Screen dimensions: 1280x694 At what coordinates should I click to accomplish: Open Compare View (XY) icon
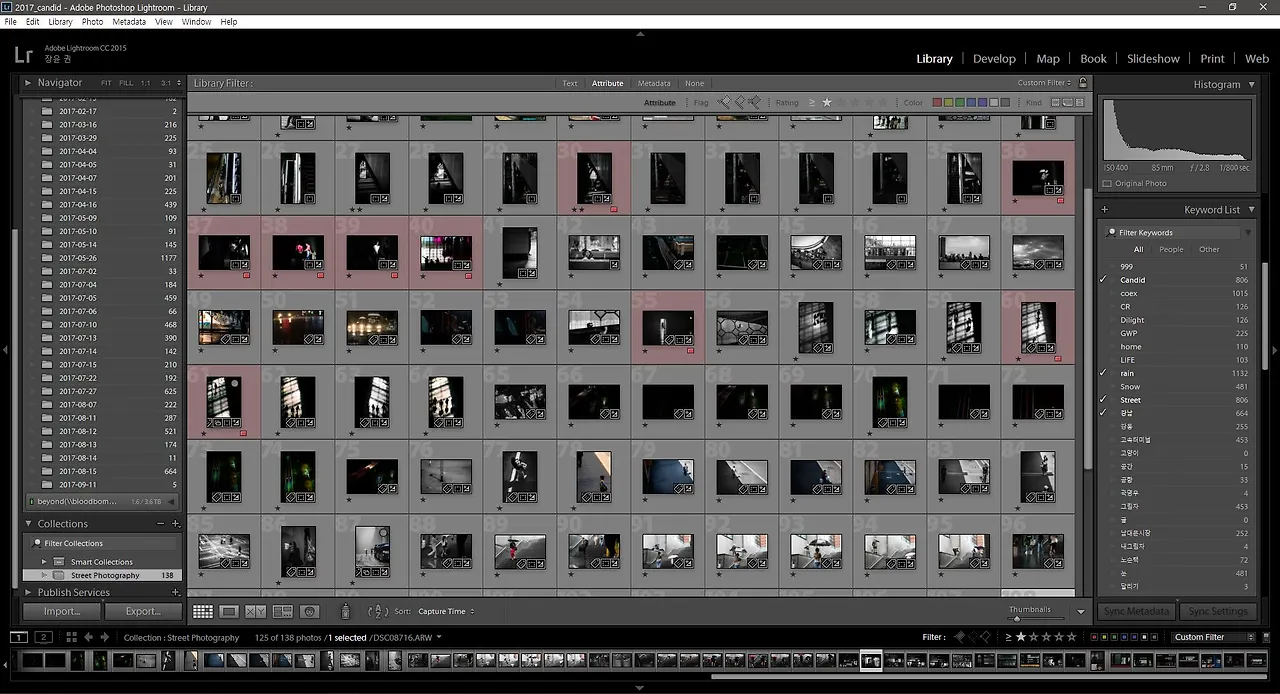(256, 611)
